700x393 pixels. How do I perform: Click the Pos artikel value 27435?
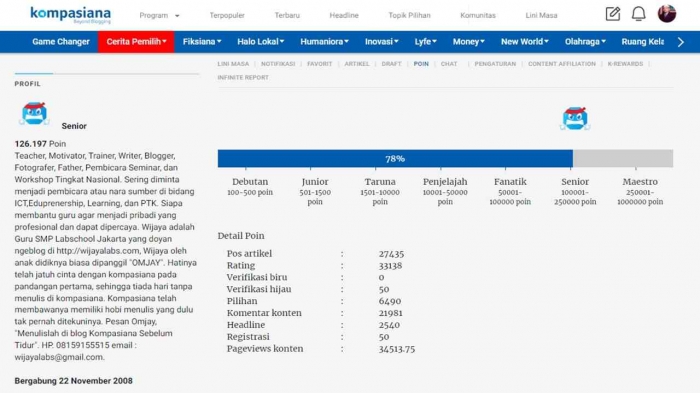point(392,254)
